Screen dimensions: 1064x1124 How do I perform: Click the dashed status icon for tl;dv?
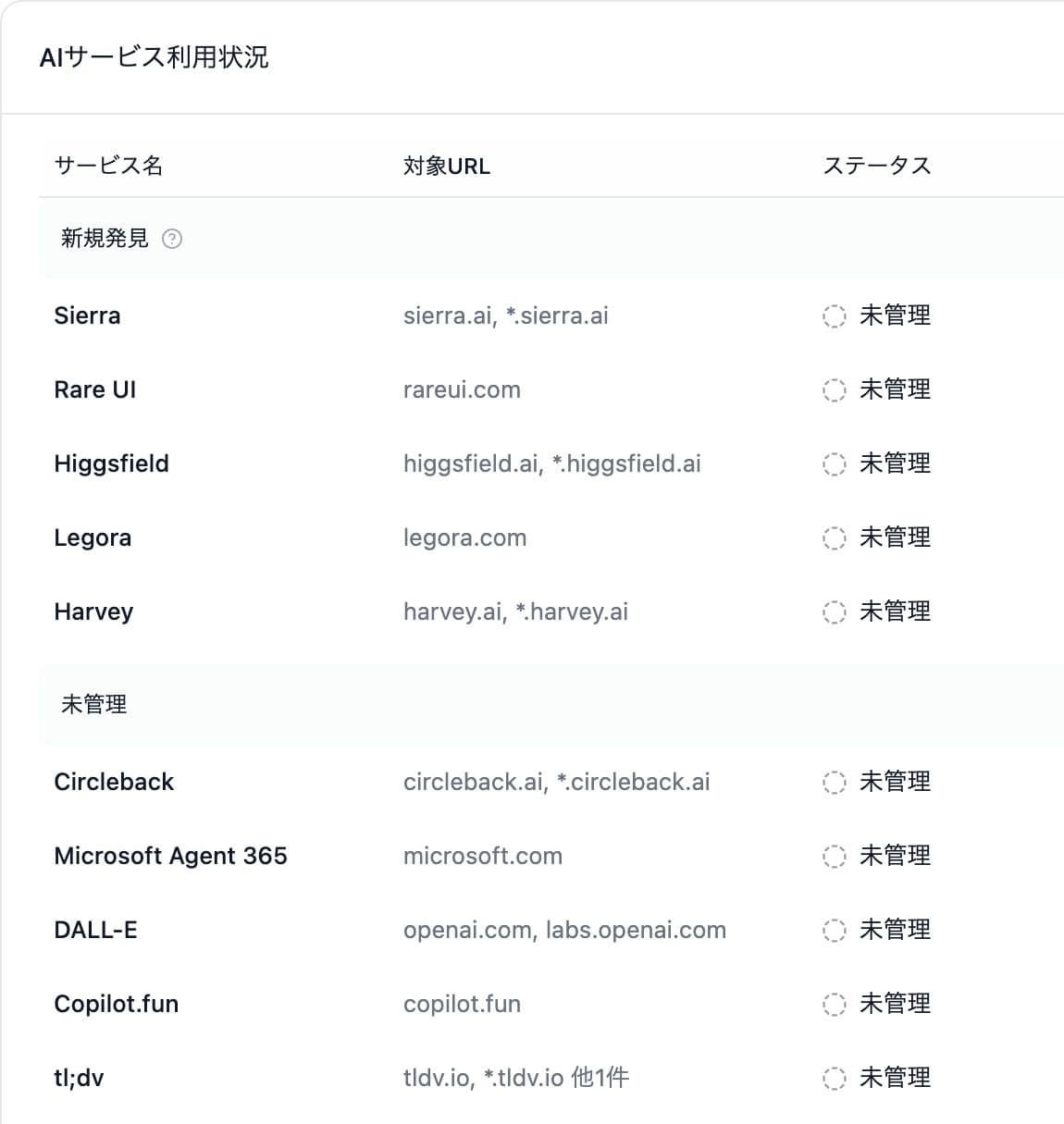point(834,1079)
